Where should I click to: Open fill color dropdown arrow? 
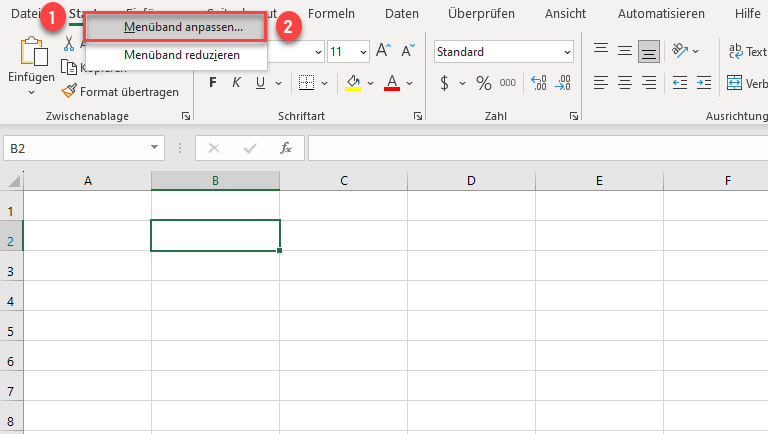[x=370, y=83]
